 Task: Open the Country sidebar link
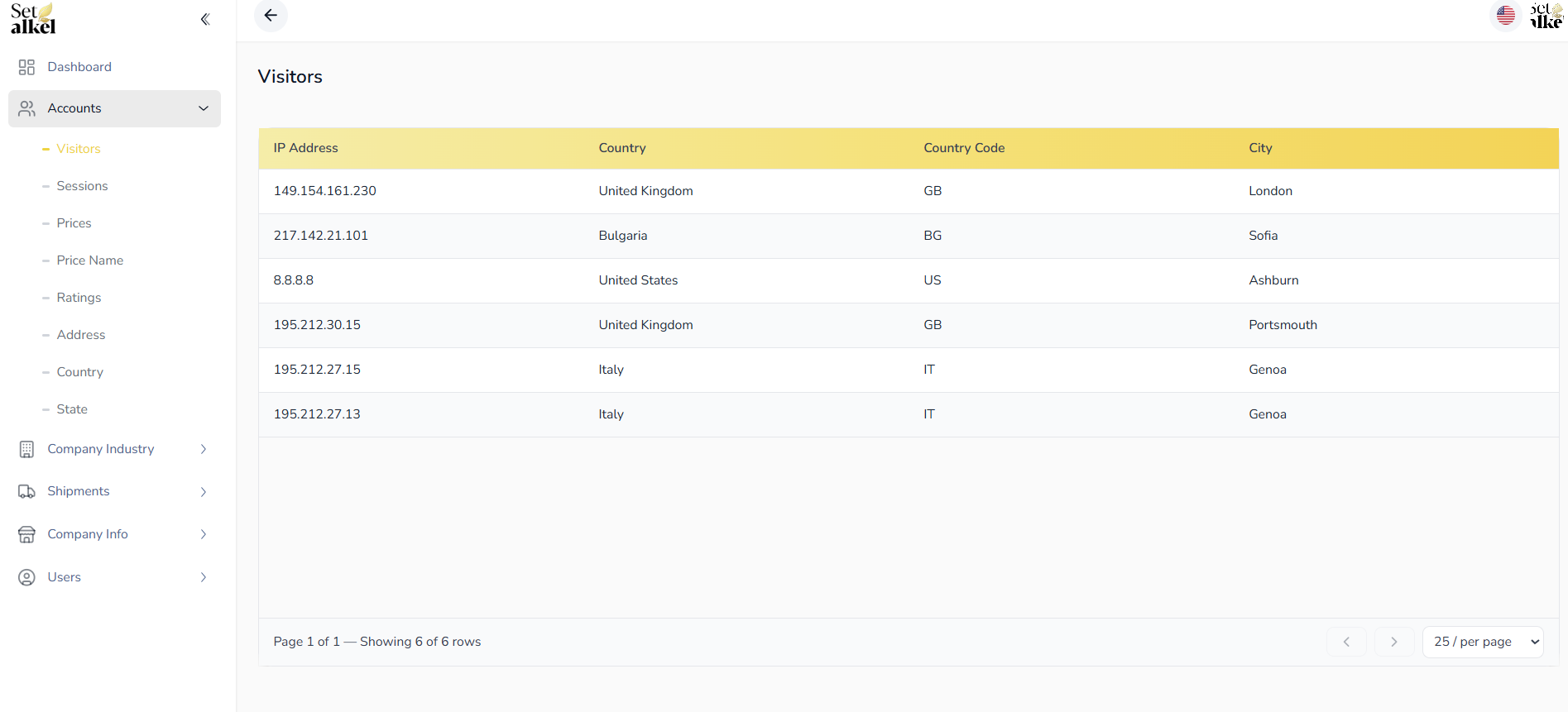[79, 372]
